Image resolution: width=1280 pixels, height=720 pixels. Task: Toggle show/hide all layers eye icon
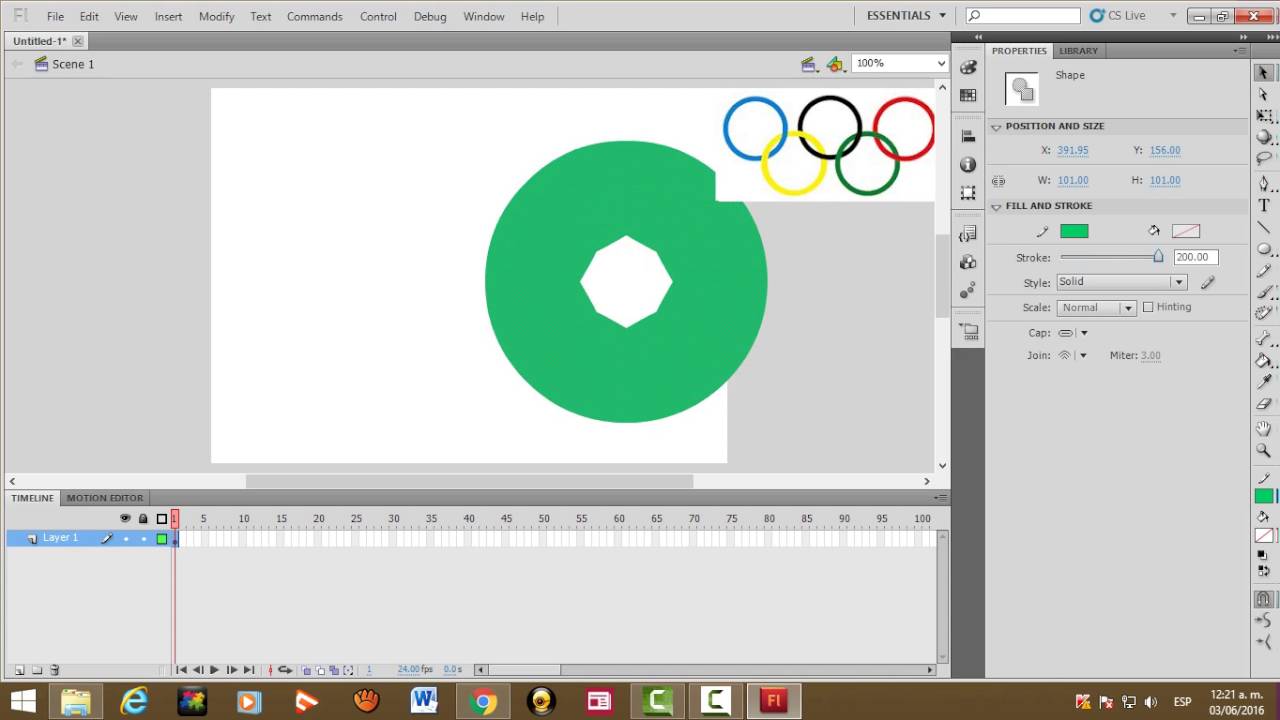[x=125, y=518]
